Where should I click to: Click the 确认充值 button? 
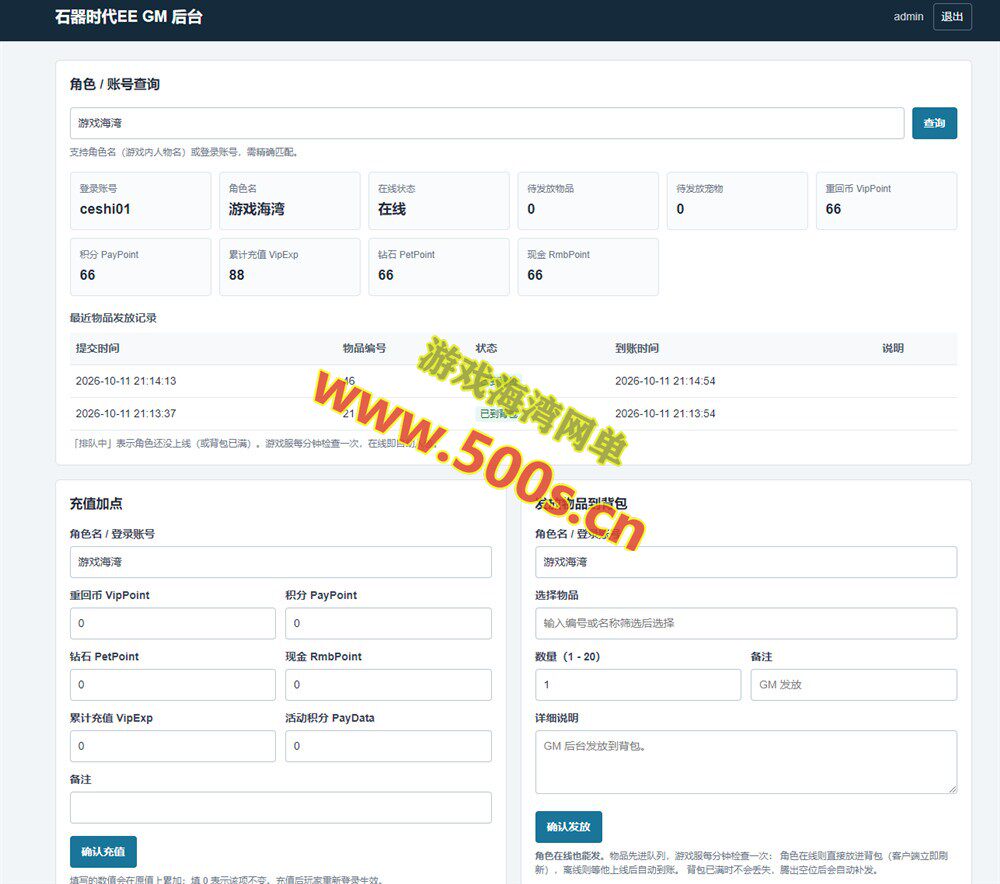coord(103,851)
